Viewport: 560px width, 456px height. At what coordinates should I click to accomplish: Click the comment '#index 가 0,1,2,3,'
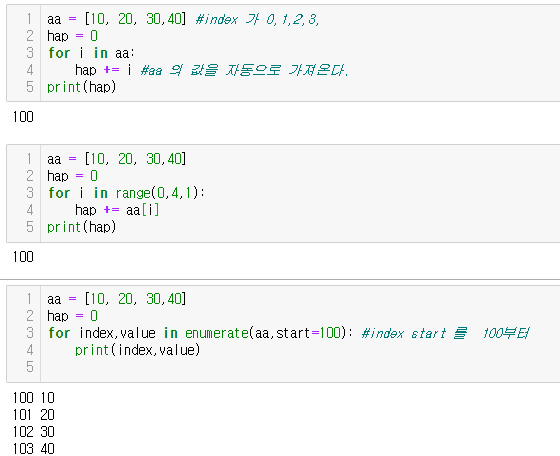point(257,19)
